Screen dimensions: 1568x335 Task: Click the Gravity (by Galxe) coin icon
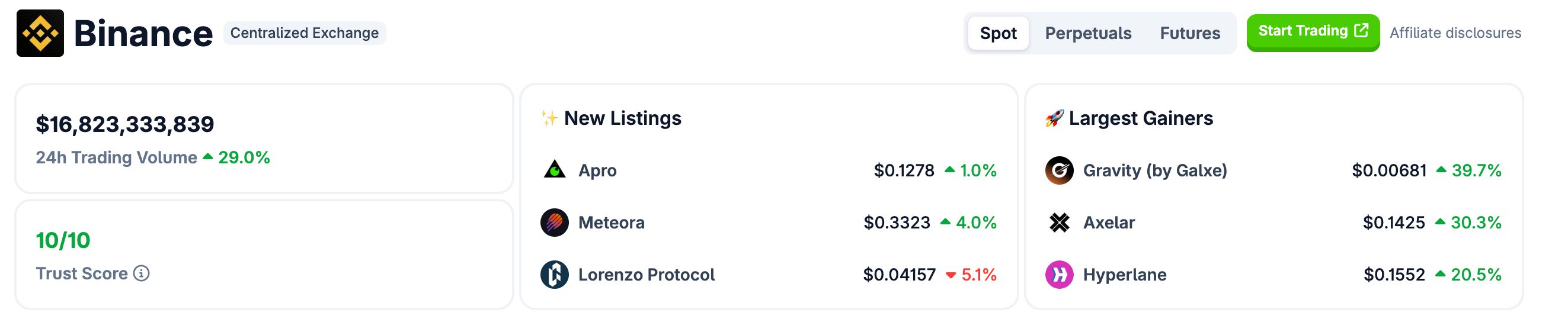click(1059, 170)
